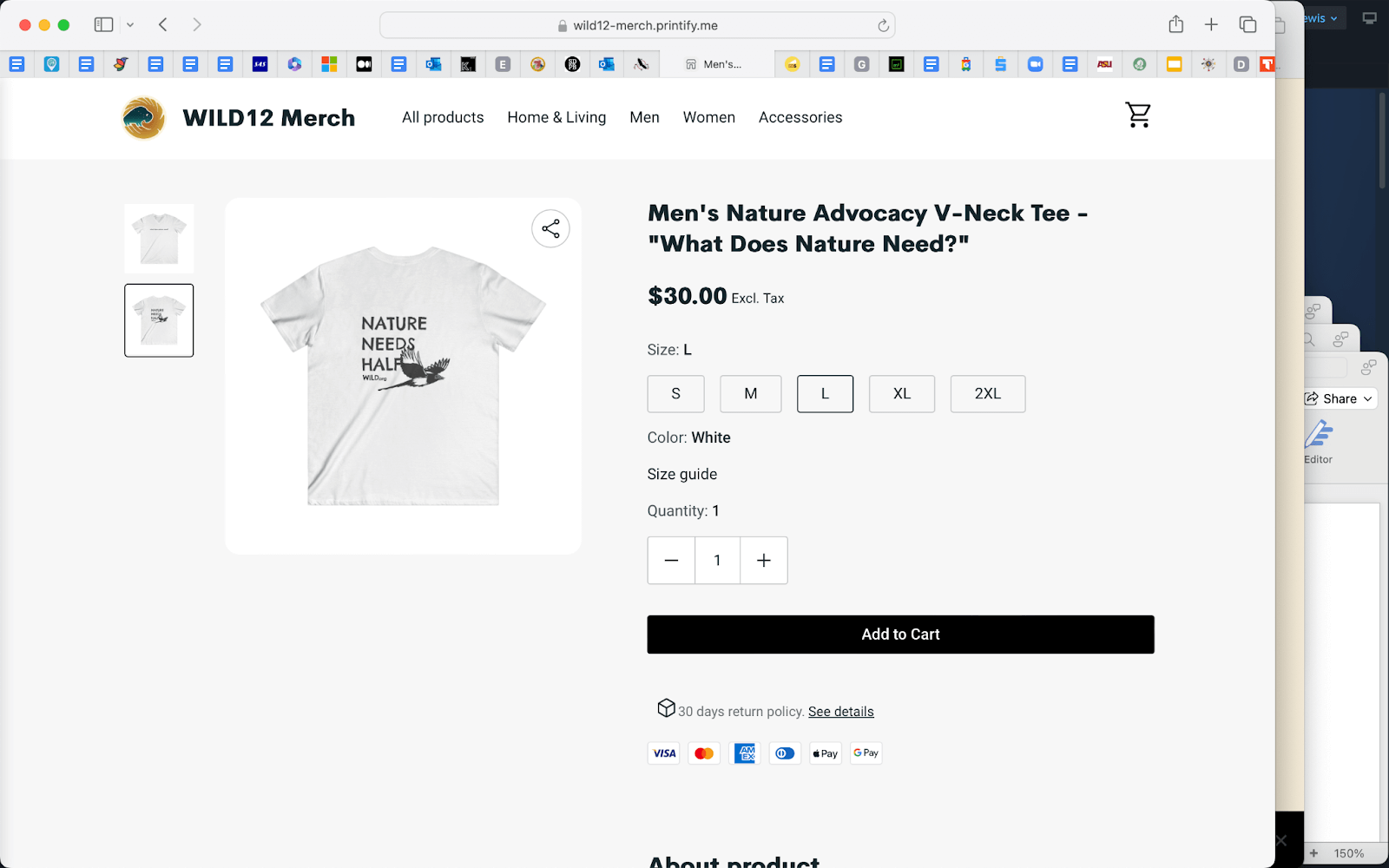
Task: Click Add to Cart
Action: tap(900, 634)
